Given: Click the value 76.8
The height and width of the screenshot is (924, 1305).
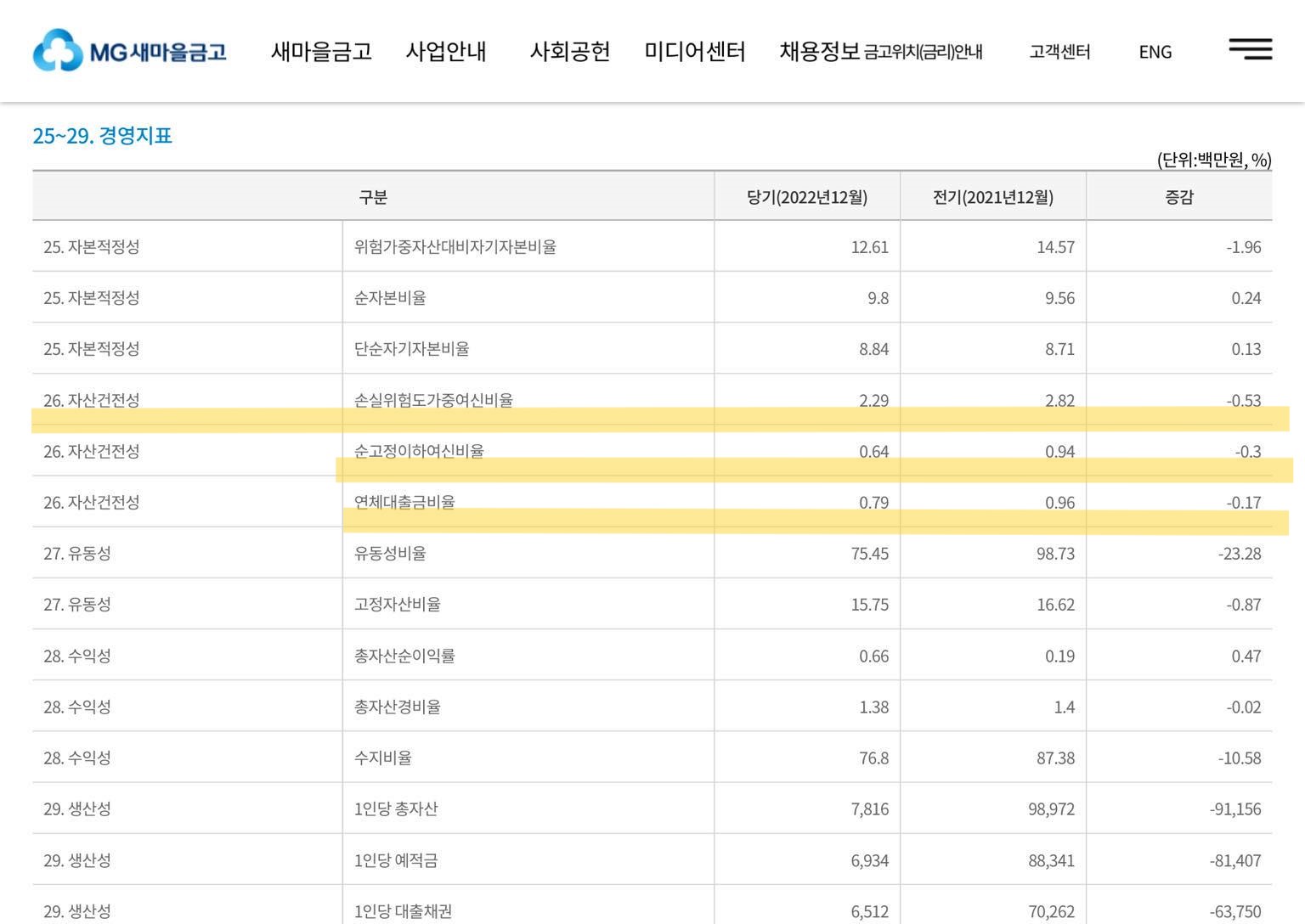Looking at the screenshot, I should coord(874,758).
